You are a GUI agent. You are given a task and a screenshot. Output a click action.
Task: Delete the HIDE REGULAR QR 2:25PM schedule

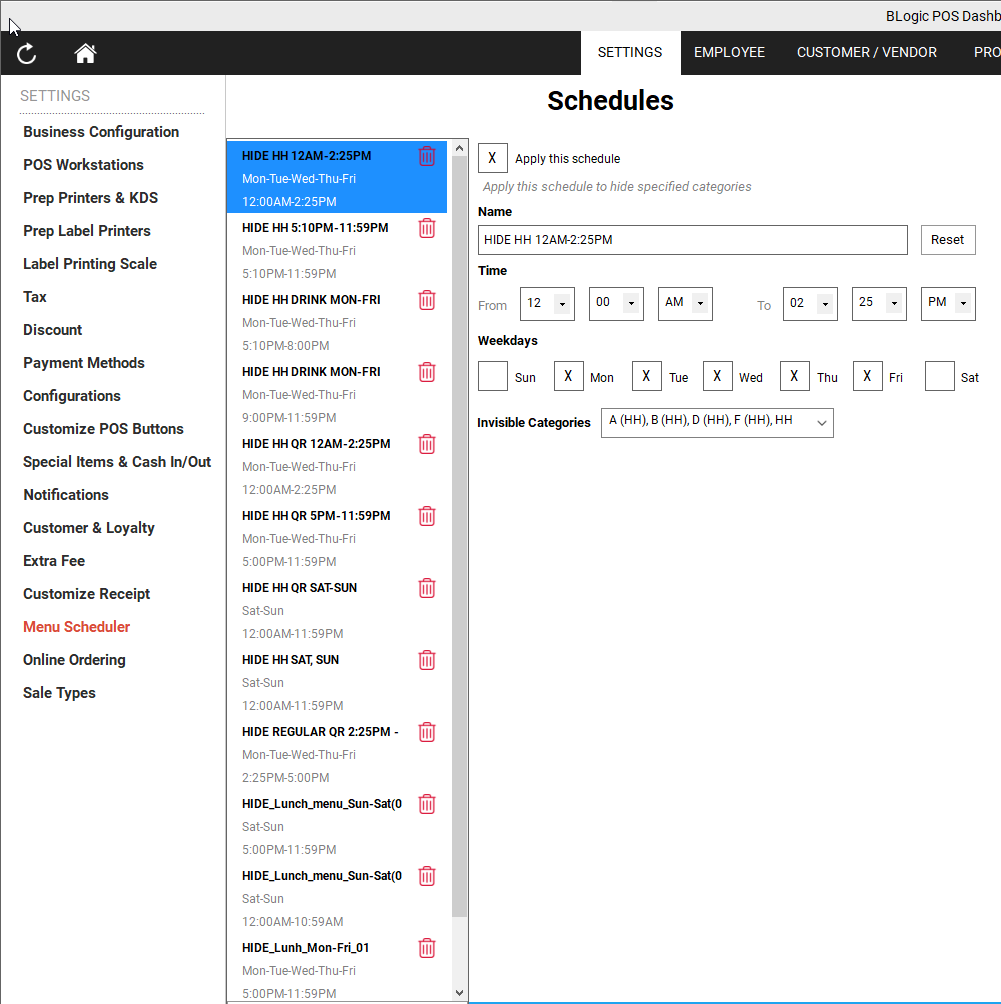coord(427,732)
